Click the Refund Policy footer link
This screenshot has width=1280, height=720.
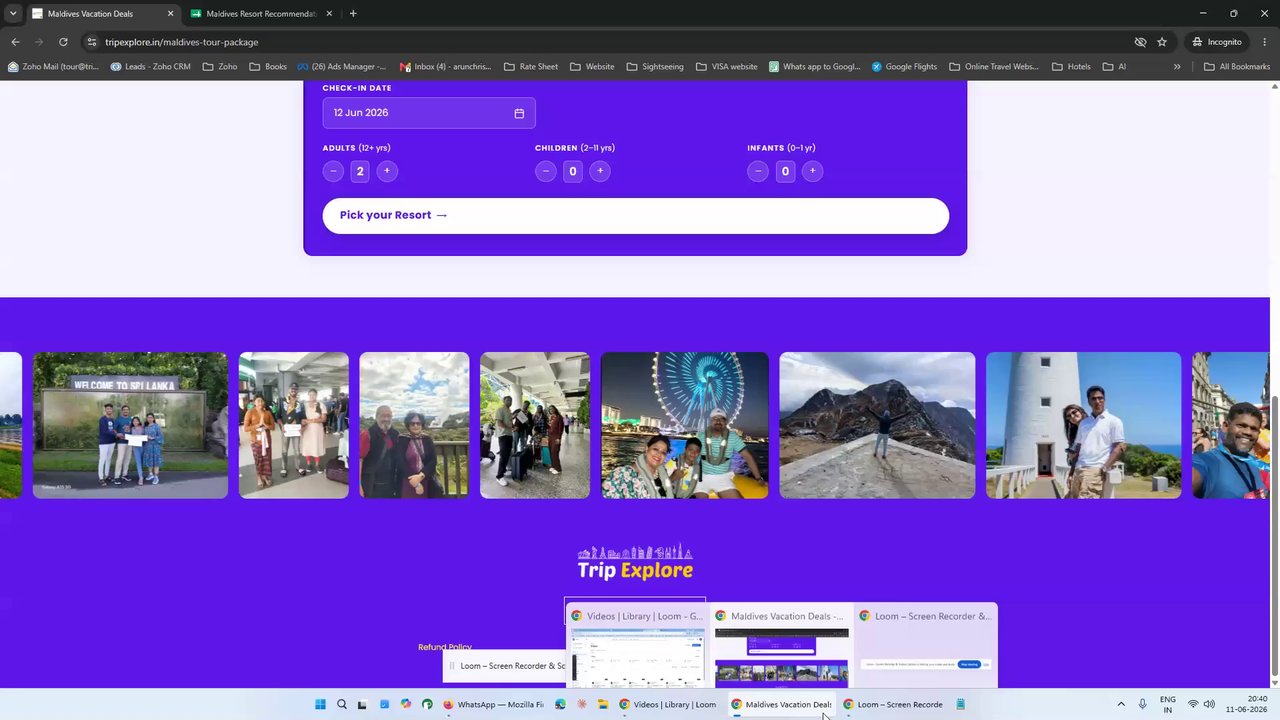[x=445, y=647]
